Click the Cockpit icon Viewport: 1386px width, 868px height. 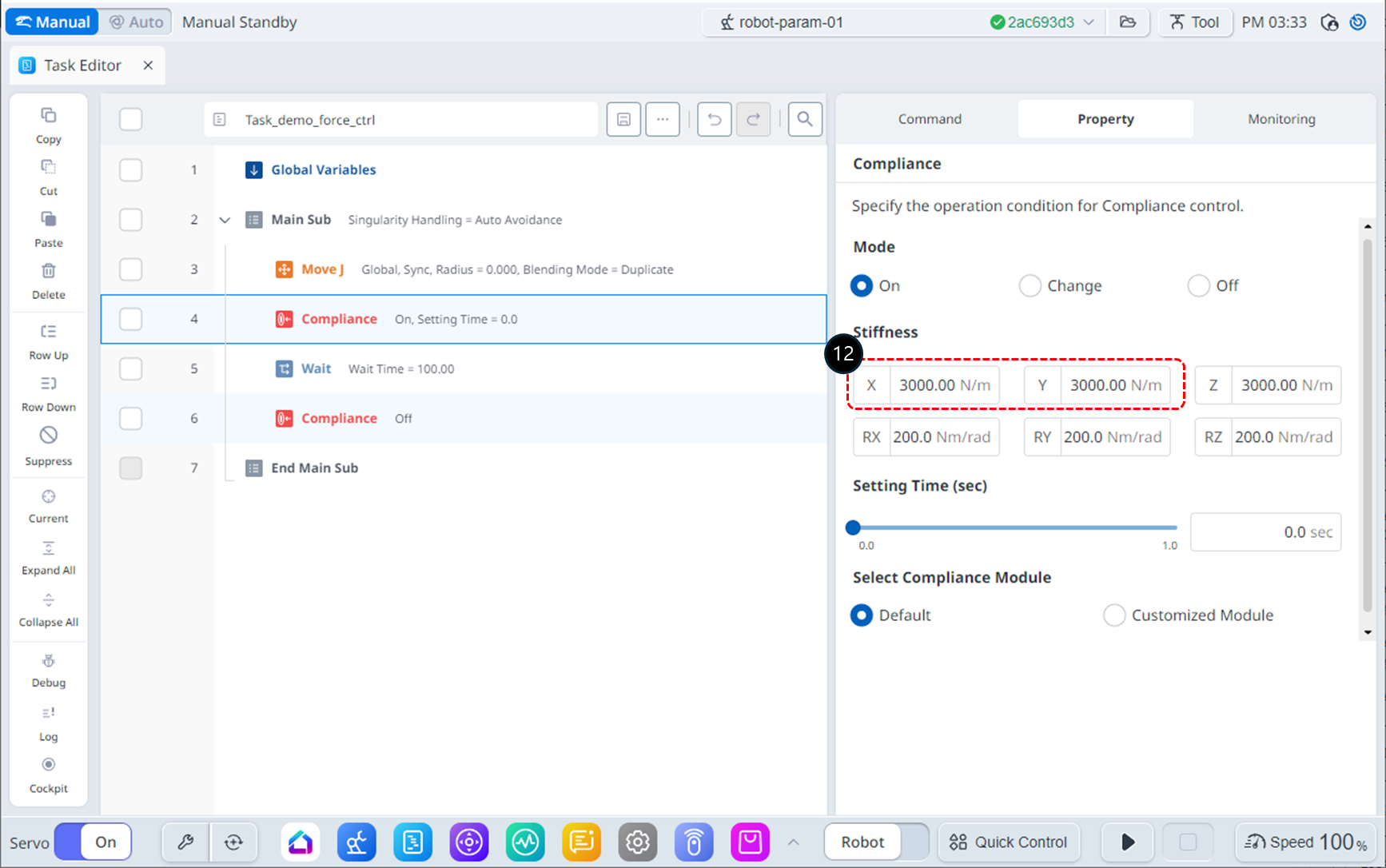pos(48,765)
